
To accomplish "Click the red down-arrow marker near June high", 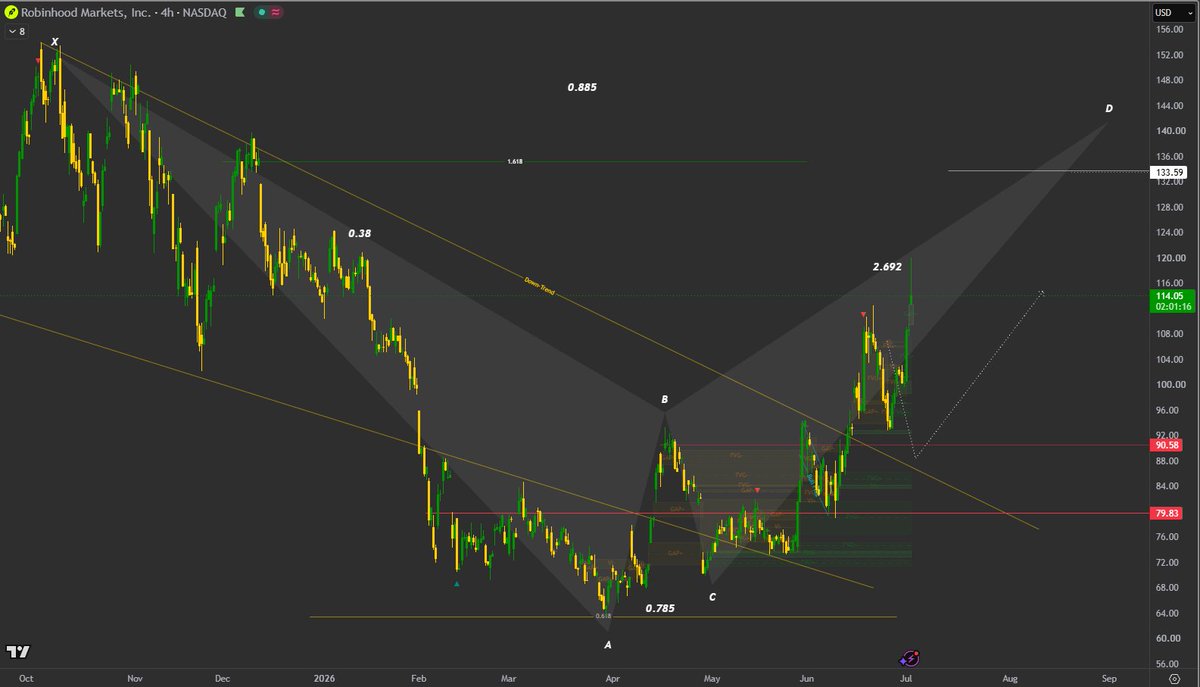I will (x=864, y=315).
